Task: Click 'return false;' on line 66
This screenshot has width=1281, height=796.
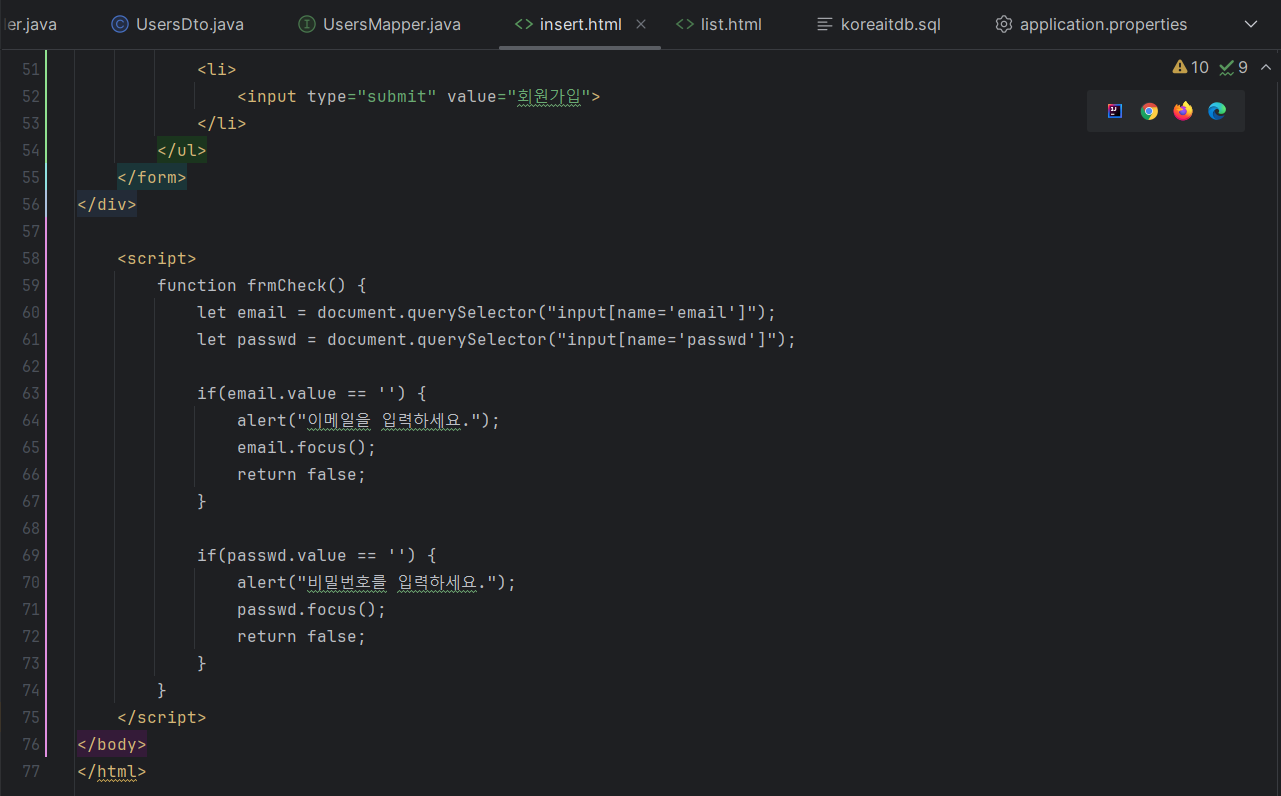Action: pyautogui.click(x=302, y=474)
